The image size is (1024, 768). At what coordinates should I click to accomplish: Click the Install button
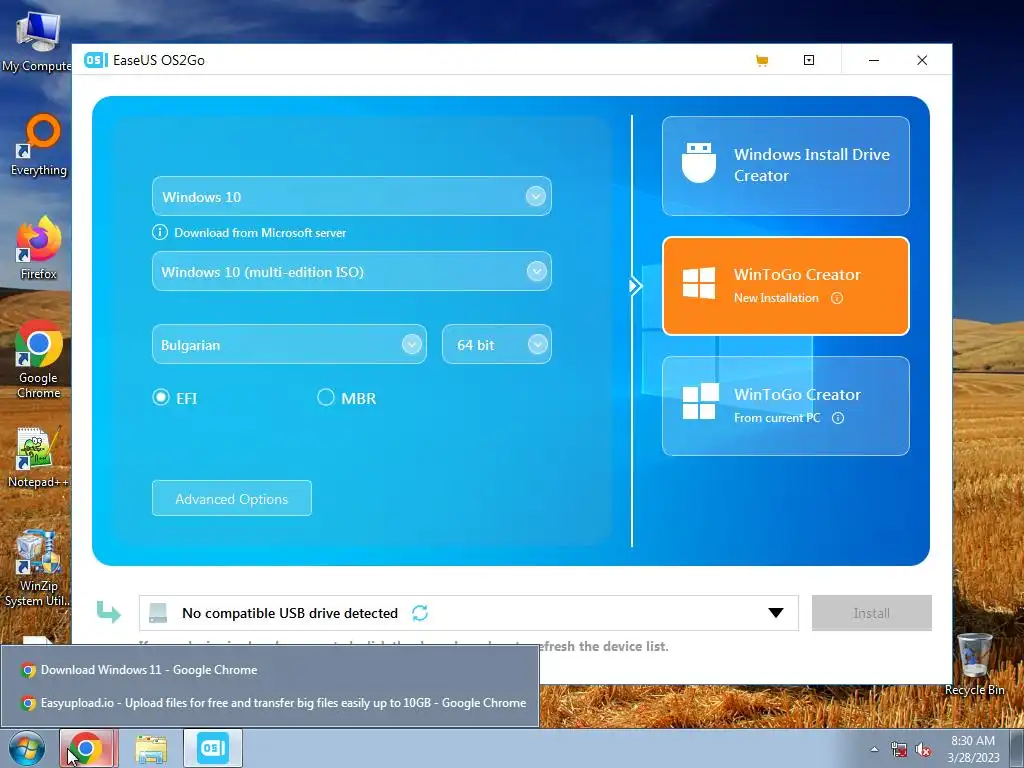[x=872, y=613]
